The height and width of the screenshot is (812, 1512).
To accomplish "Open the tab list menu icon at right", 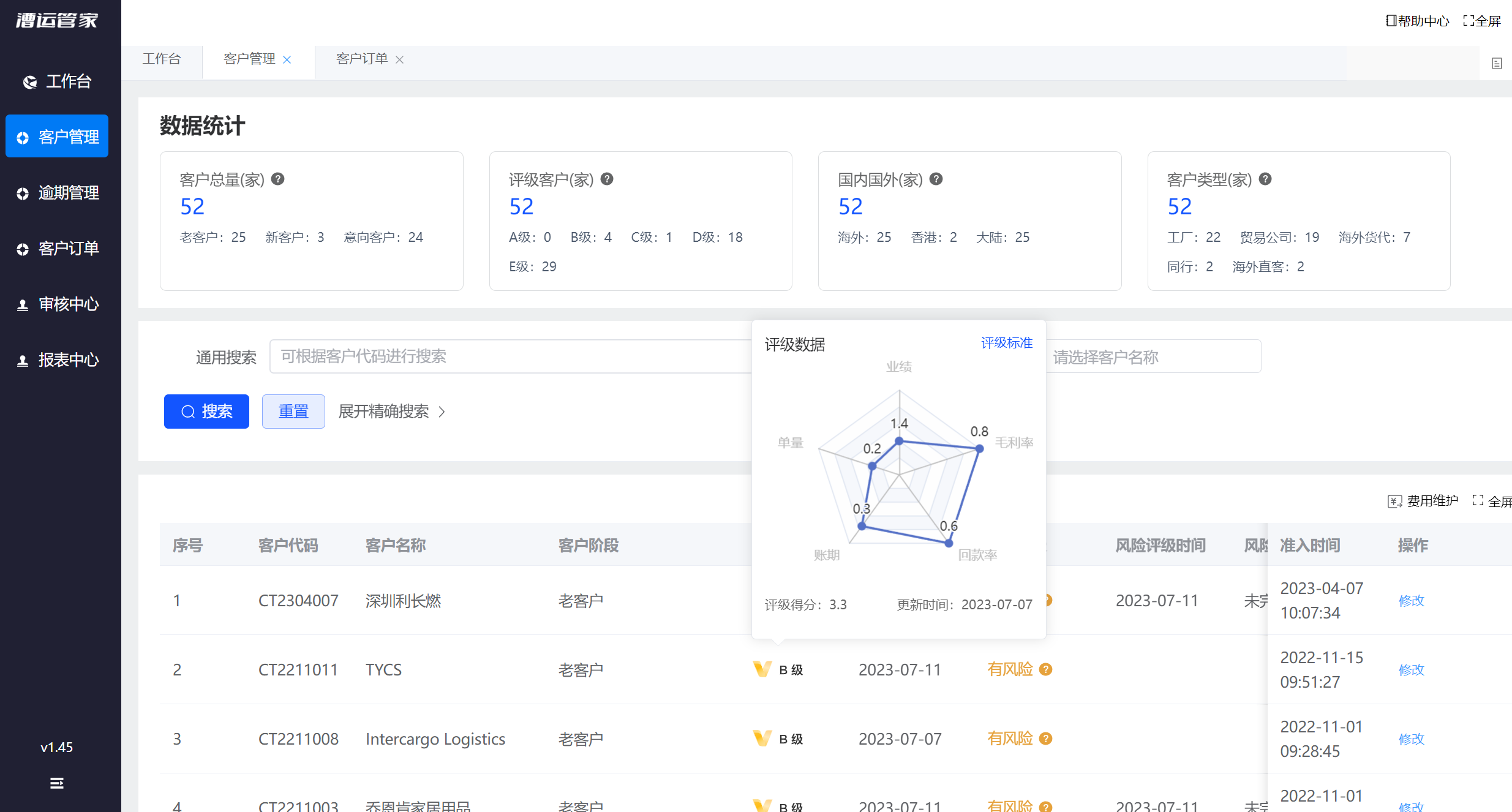I will coord(1497,63).
